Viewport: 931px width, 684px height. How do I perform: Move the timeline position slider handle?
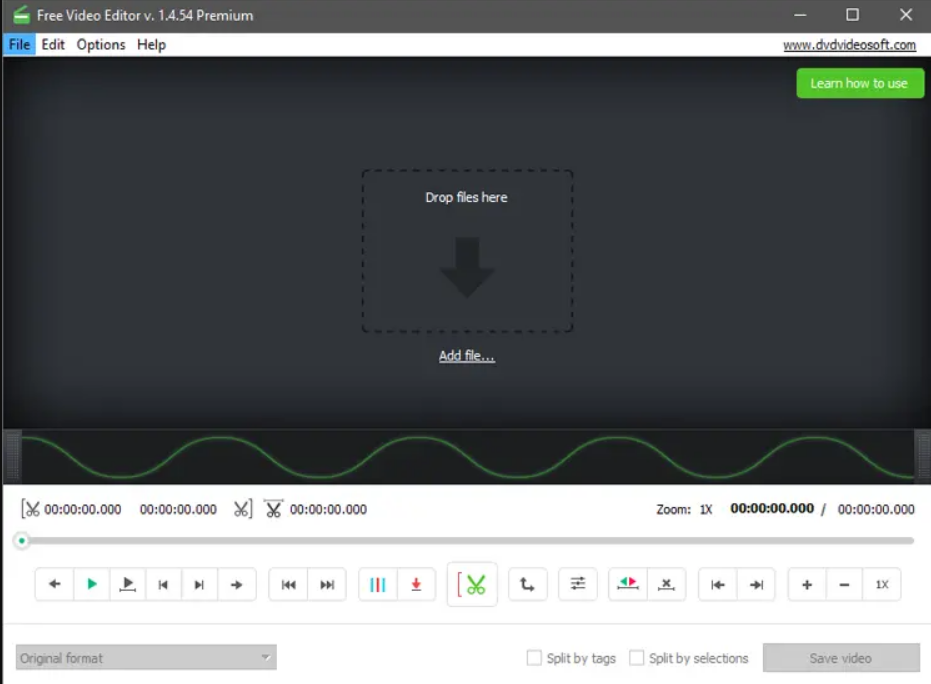click(22, 540)
